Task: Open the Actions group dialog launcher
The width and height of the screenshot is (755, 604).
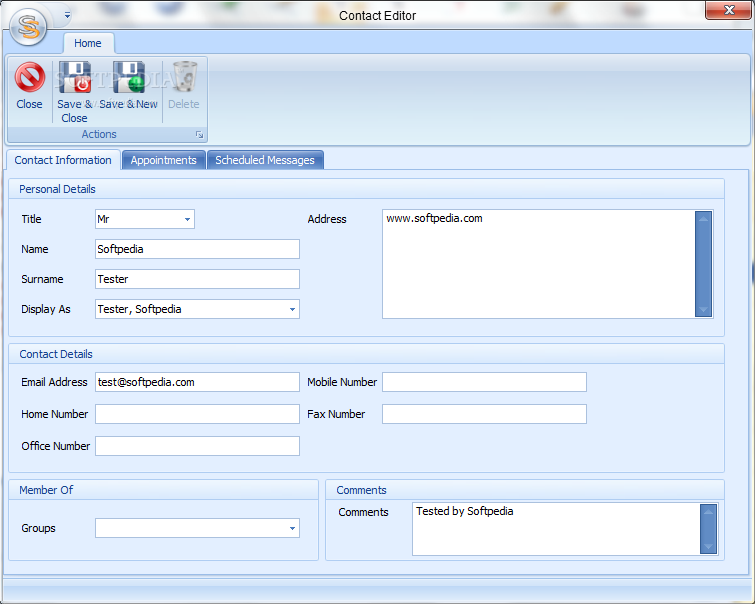Action: click(x=199, y=135)
